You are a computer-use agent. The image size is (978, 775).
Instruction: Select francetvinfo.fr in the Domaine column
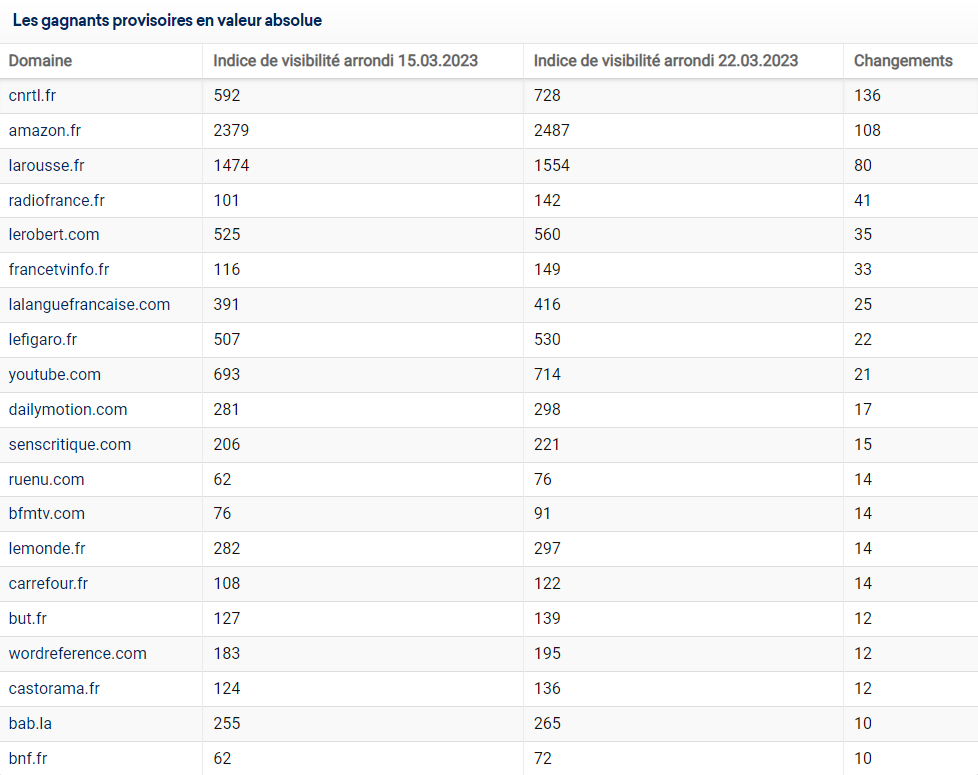[x=59, y=270]
